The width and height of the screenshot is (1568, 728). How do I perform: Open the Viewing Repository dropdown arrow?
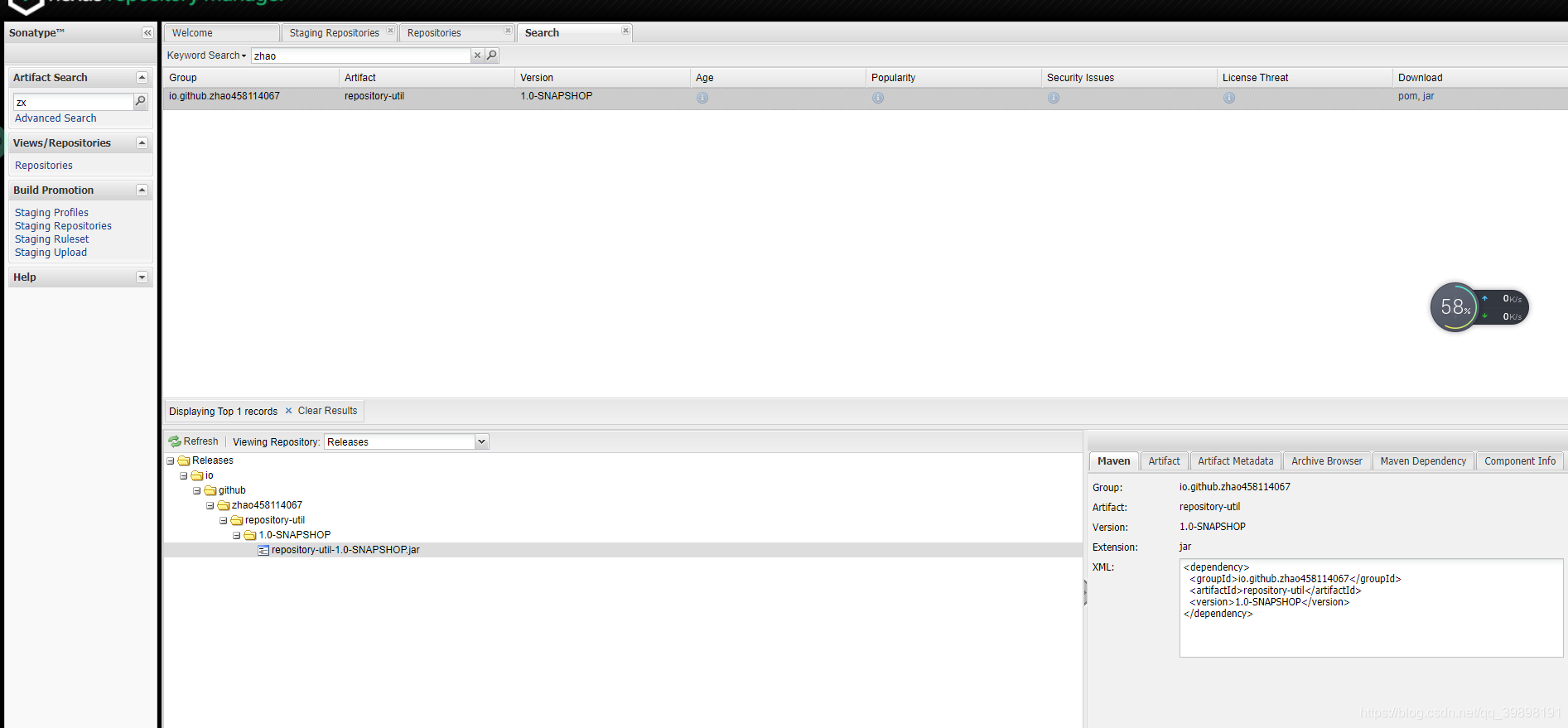[x=481, y=441]
